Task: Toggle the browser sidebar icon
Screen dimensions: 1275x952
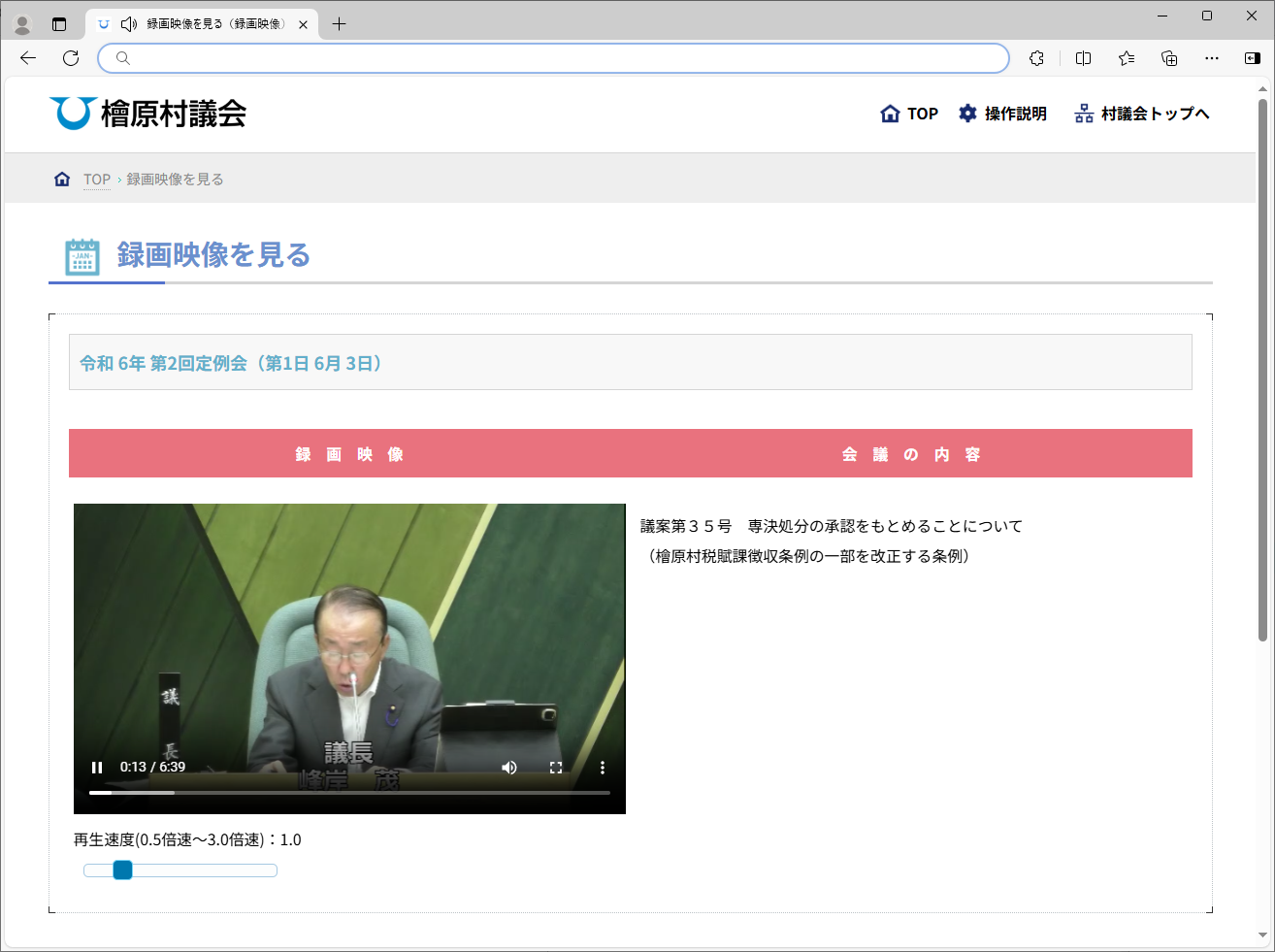Action: (x=1253, y=58)
